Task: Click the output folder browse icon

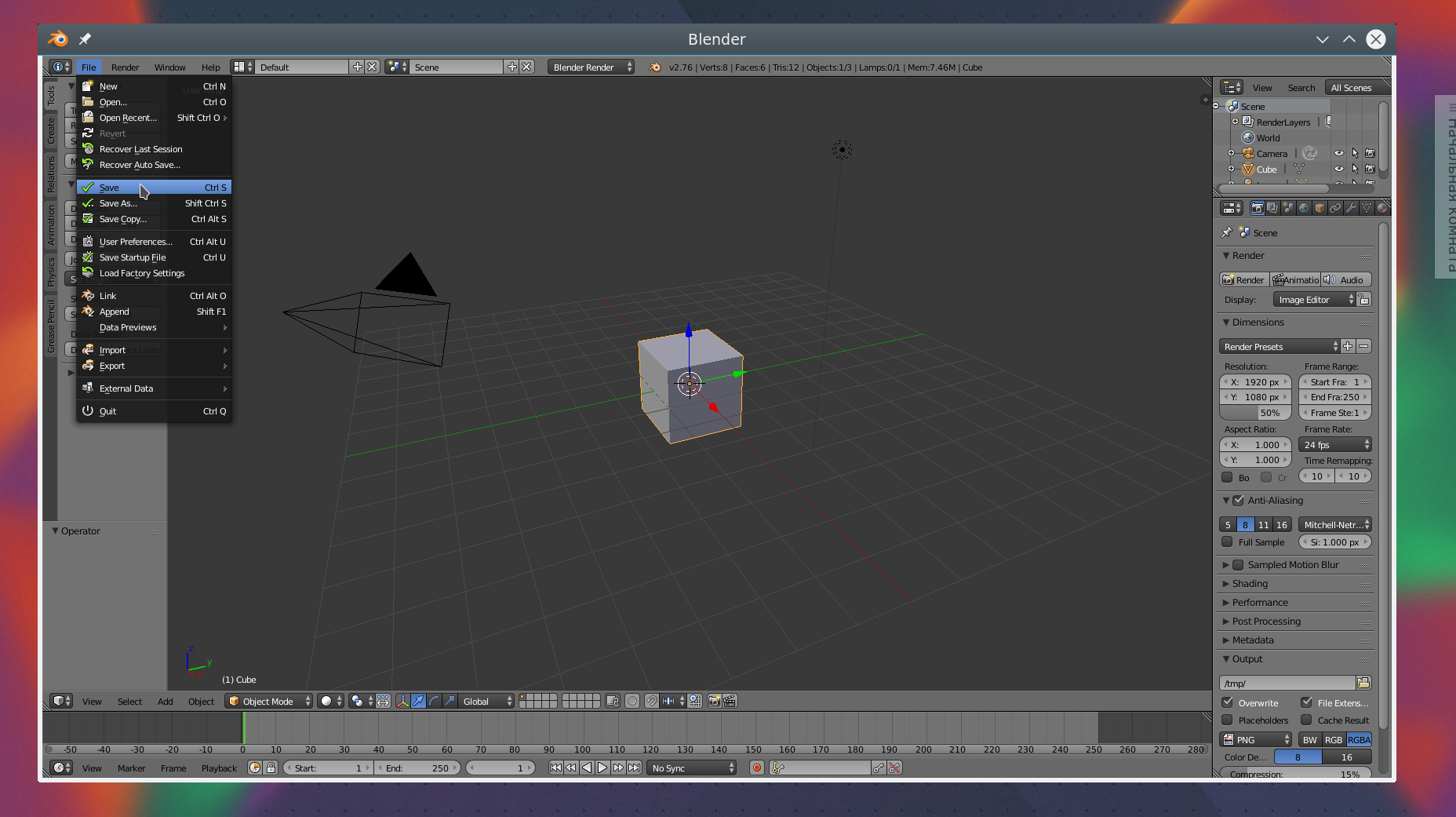Action: tap(1363, 684)
